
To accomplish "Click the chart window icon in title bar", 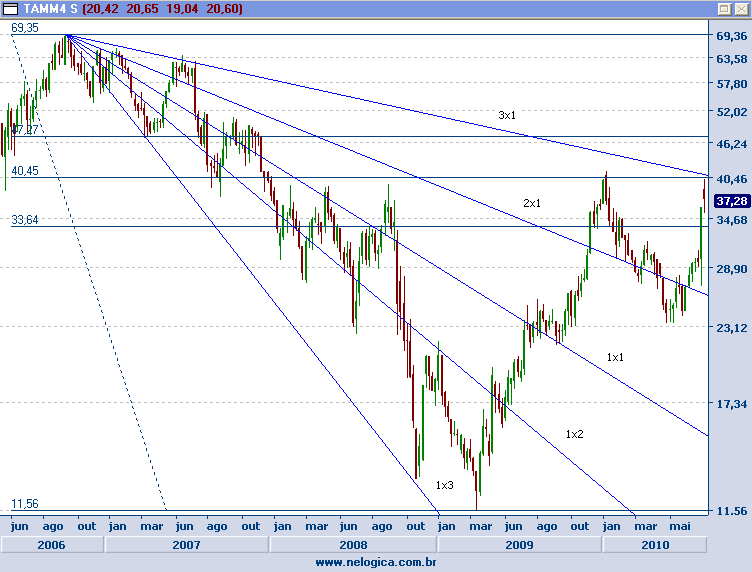I will (9, 8).
